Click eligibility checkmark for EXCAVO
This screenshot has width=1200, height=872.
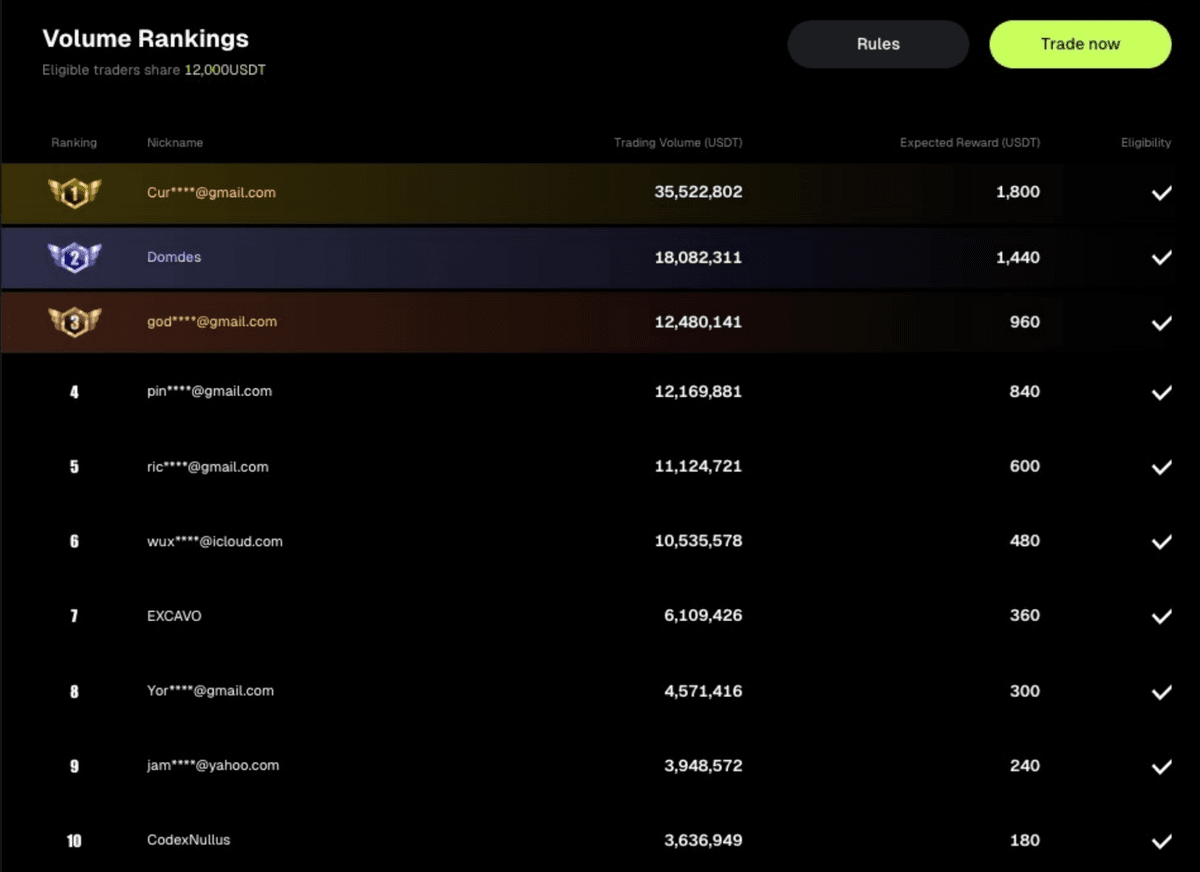(x=1161, y=617)
